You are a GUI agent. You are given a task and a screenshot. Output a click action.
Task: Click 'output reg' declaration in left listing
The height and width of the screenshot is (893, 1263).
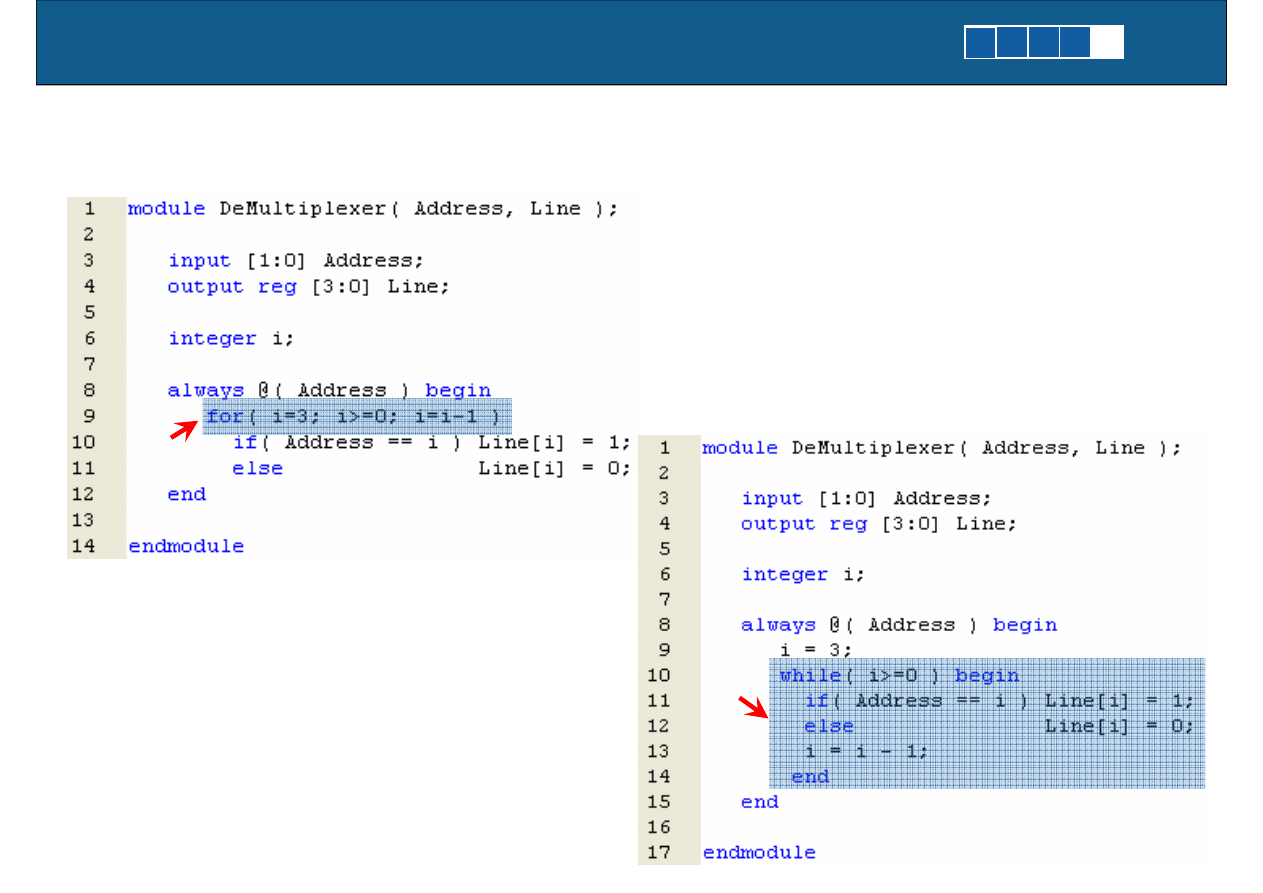[232, 286]
